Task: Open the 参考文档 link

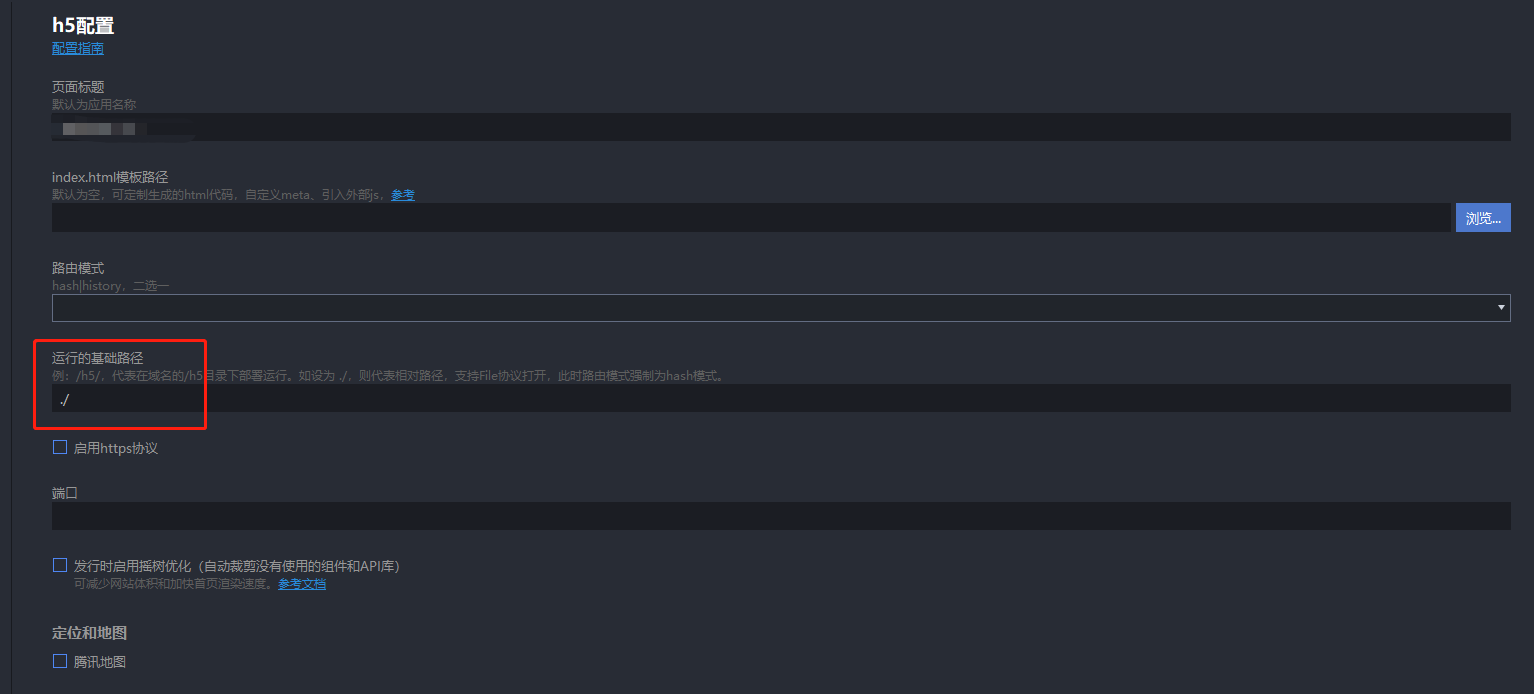Action: 302,584
